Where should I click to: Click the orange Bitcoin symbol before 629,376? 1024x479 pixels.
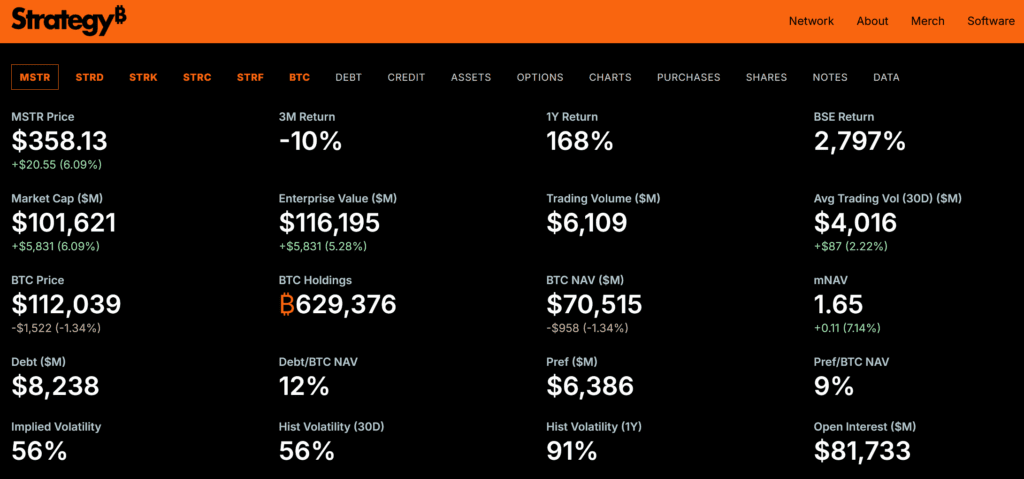click(x=287, y=305)
